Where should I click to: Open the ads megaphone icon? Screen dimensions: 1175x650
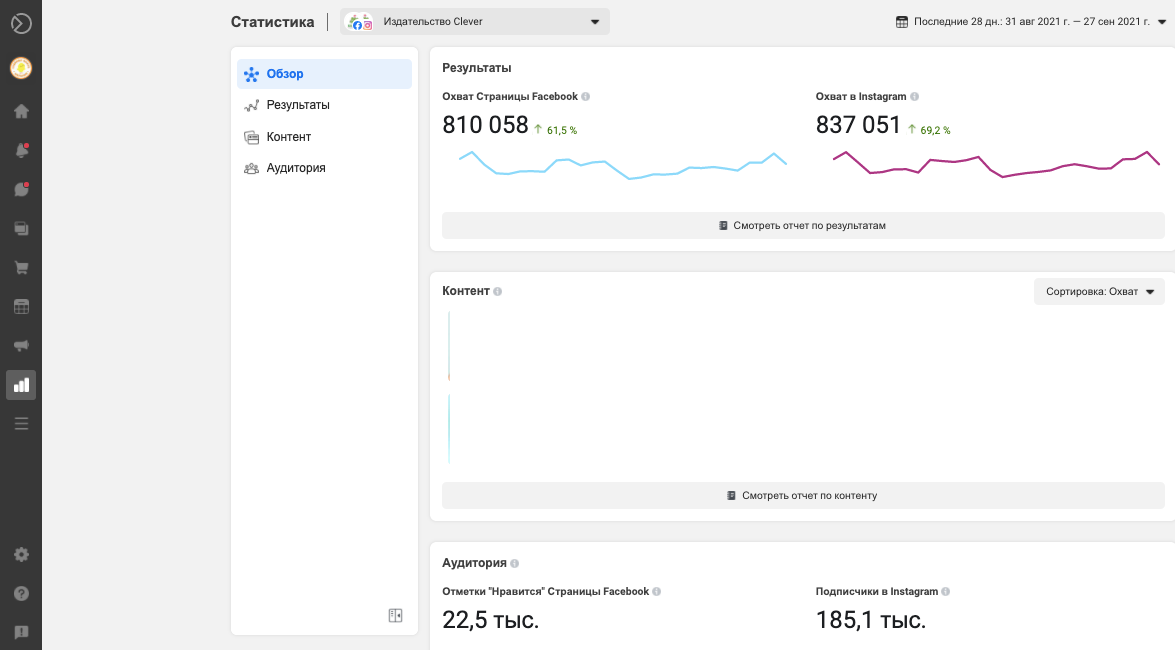(x=21, y=346)
